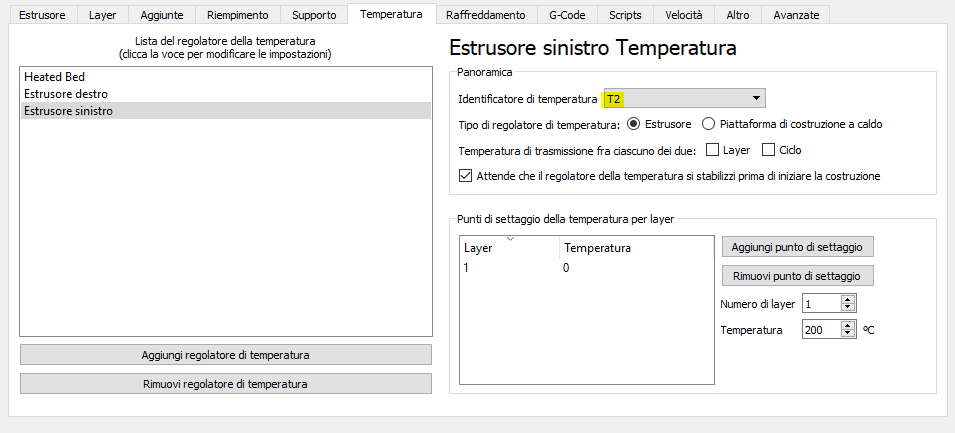Open the Avanzate tab
Image resolution: width=955 pixels, height=433 pixels.
pyautogui.click(x=796, y=15)
